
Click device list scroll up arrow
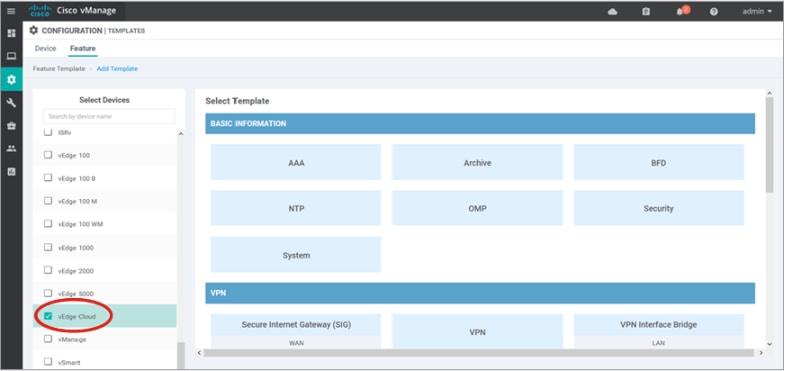(x=181, y=133)
